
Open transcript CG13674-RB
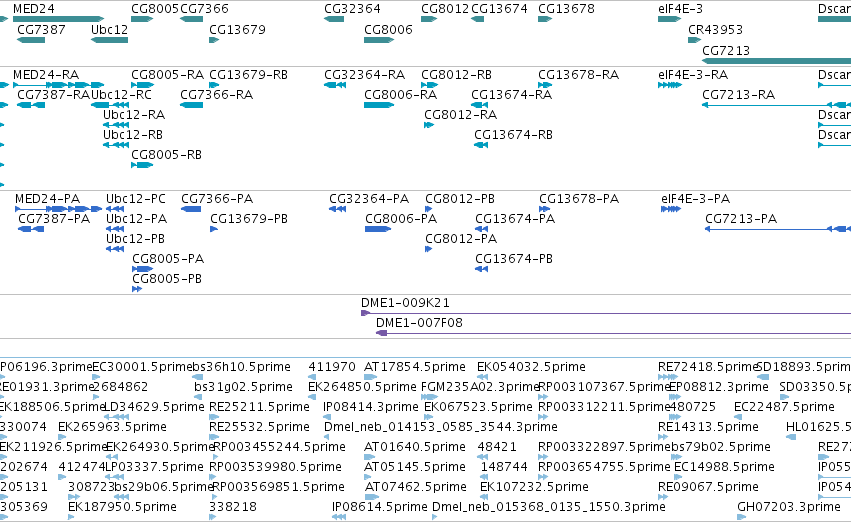513,135
